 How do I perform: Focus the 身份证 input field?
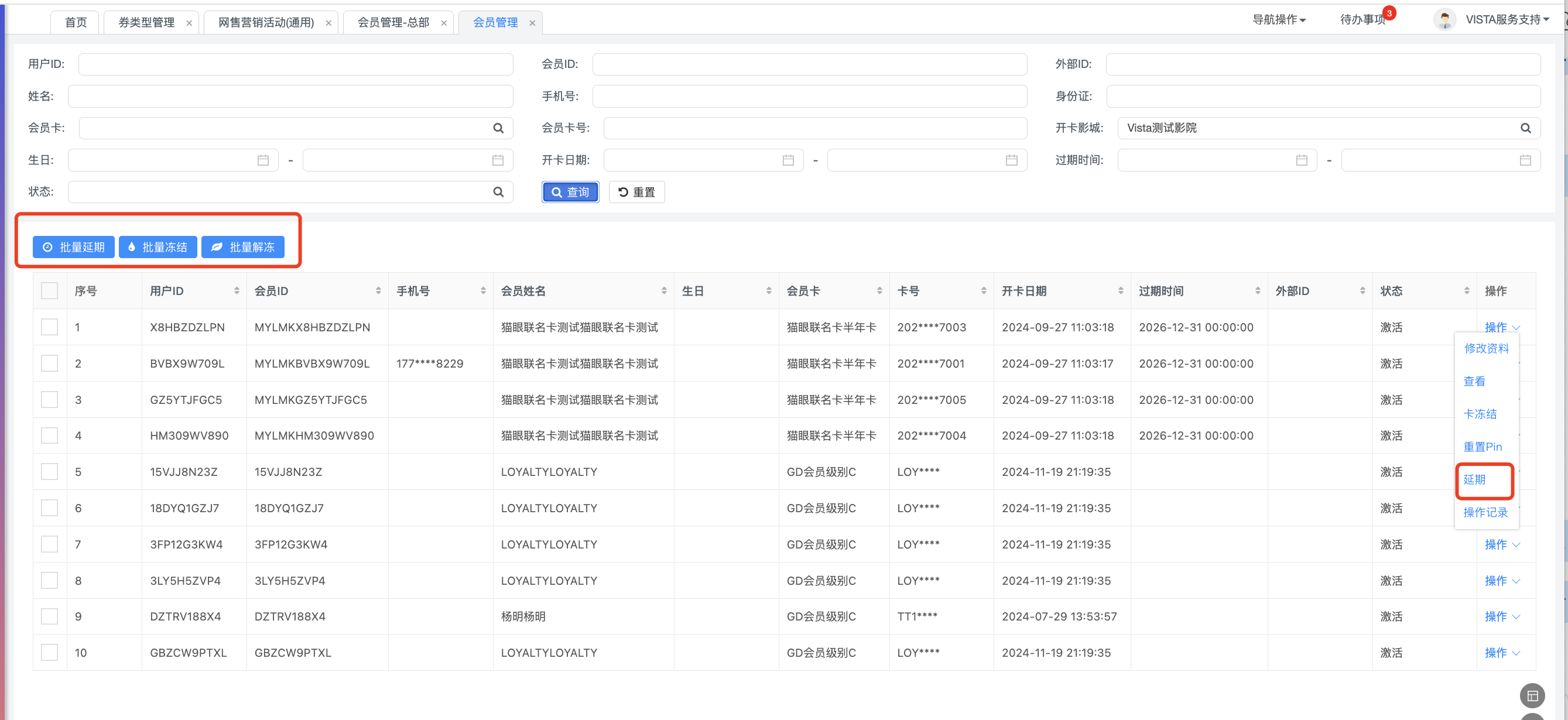tap(1323, 96)
